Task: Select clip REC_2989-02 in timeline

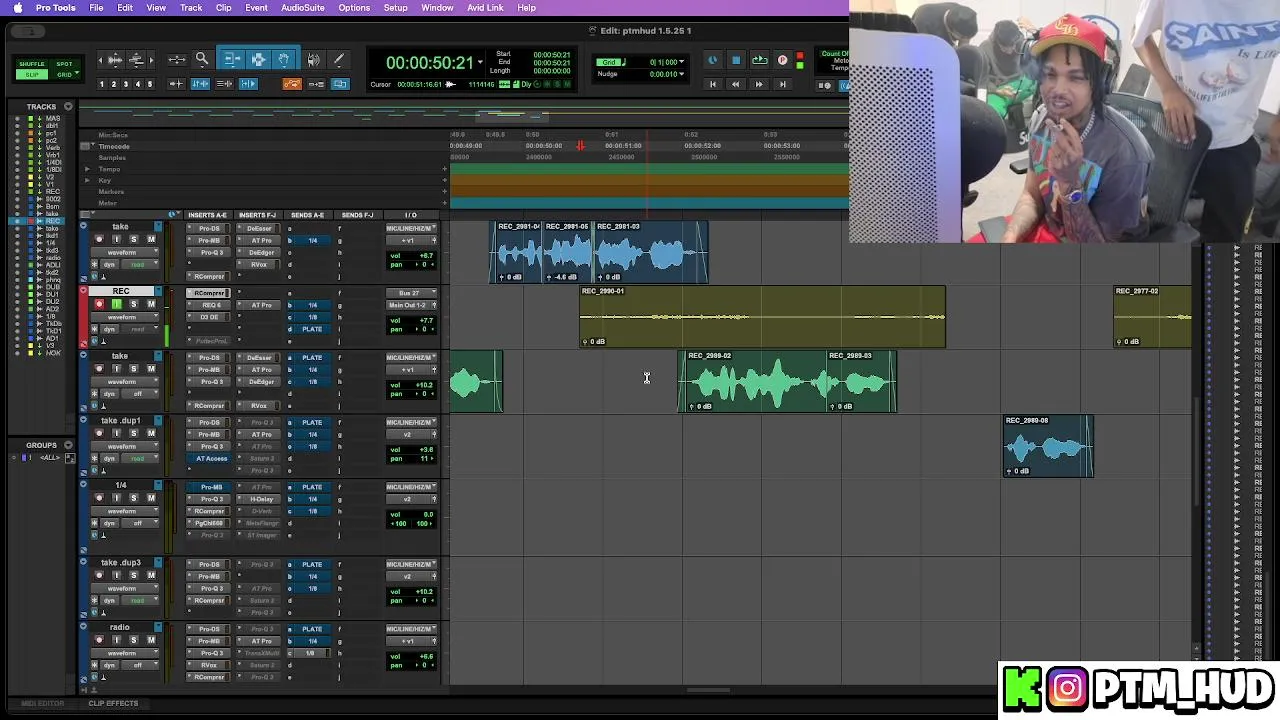Action: [x=757, y=381]
